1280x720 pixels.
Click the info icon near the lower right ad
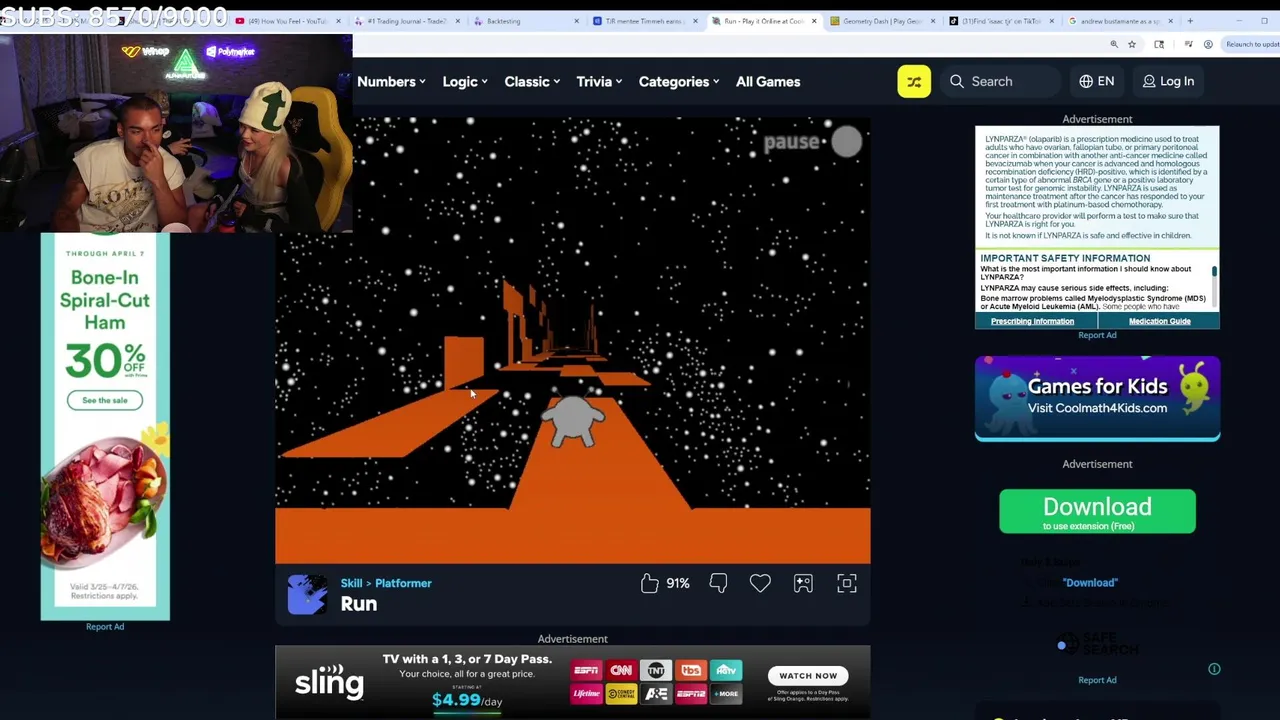click(x=1214, y=669)
